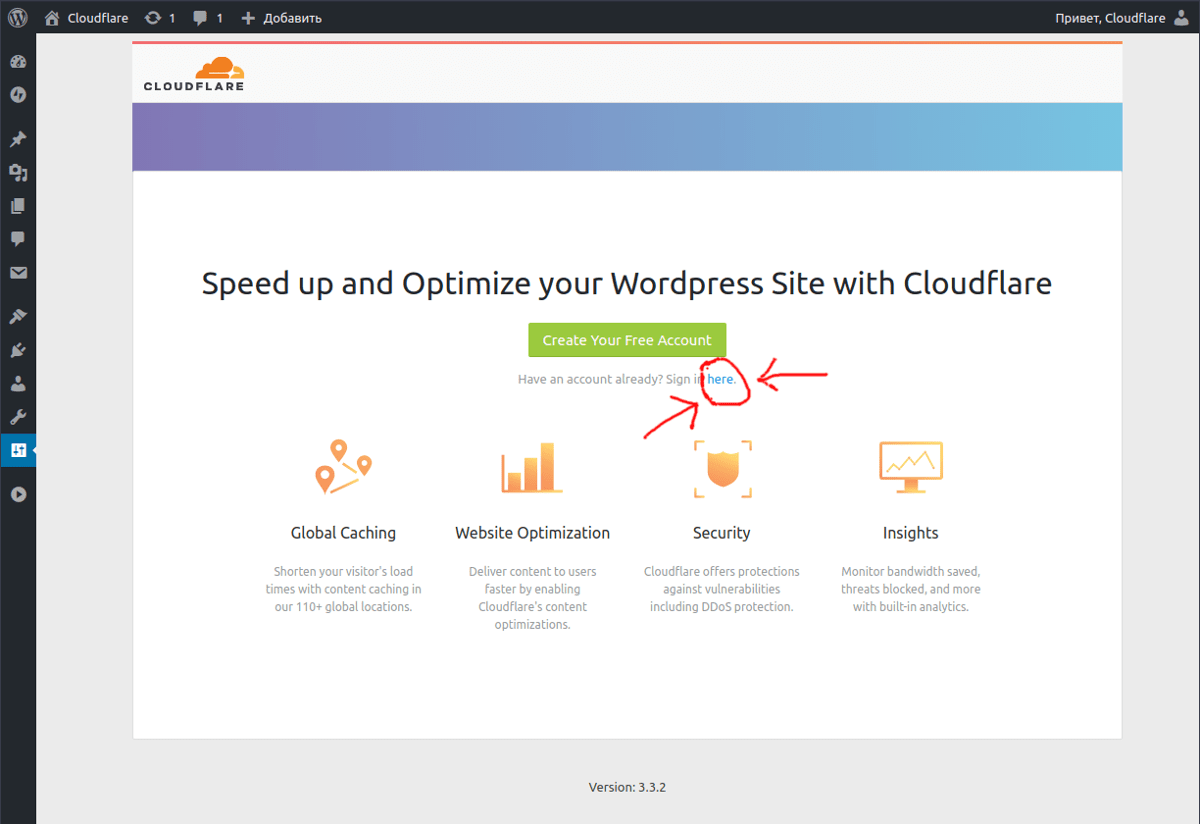
Task: Open the Dashboard gauge sidebar icon
Action: click(x=18, y=62)
